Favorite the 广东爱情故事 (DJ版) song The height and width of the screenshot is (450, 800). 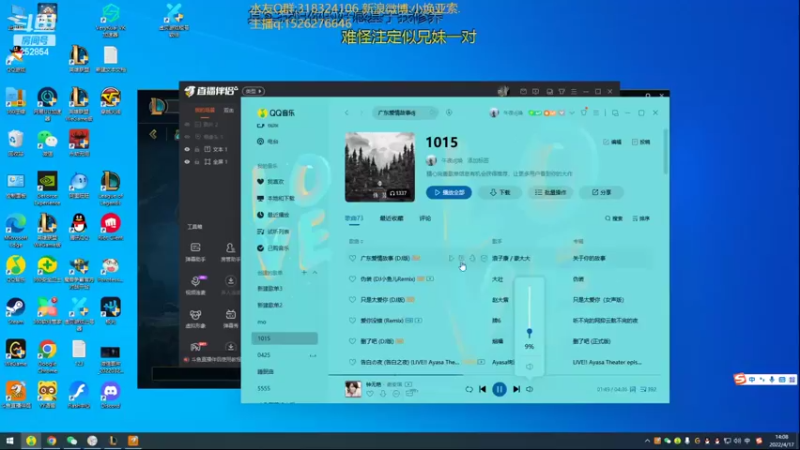click(352, 258)
